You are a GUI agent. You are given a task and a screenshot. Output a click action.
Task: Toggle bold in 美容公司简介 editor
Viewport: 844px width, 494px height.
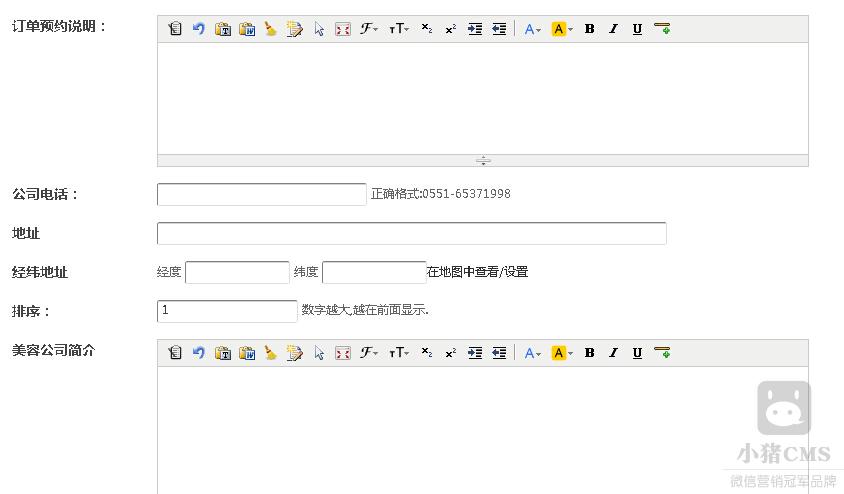pos(589,353)
